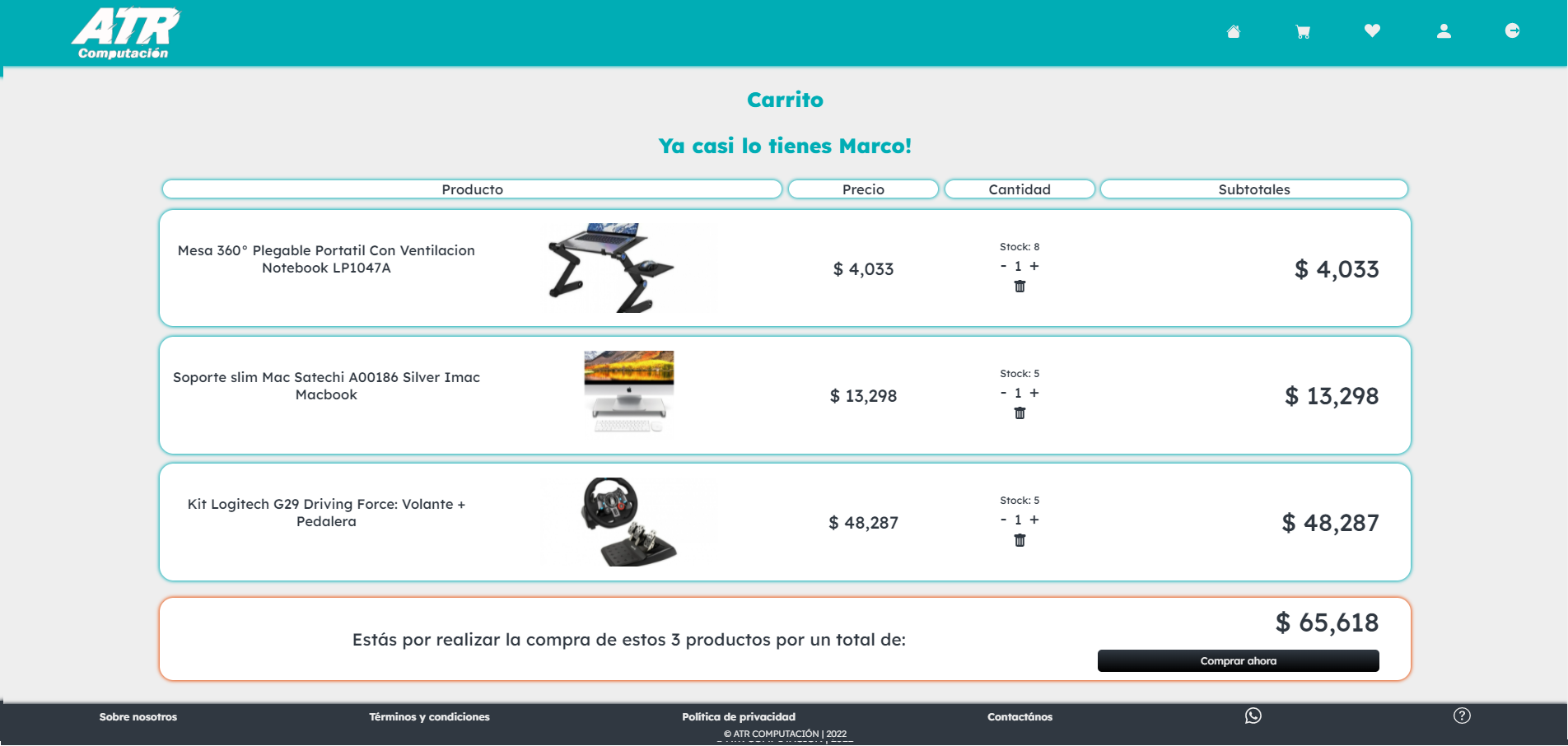Click 'Stock: 8' label

pyautogui.click(x=1020, y=247)
